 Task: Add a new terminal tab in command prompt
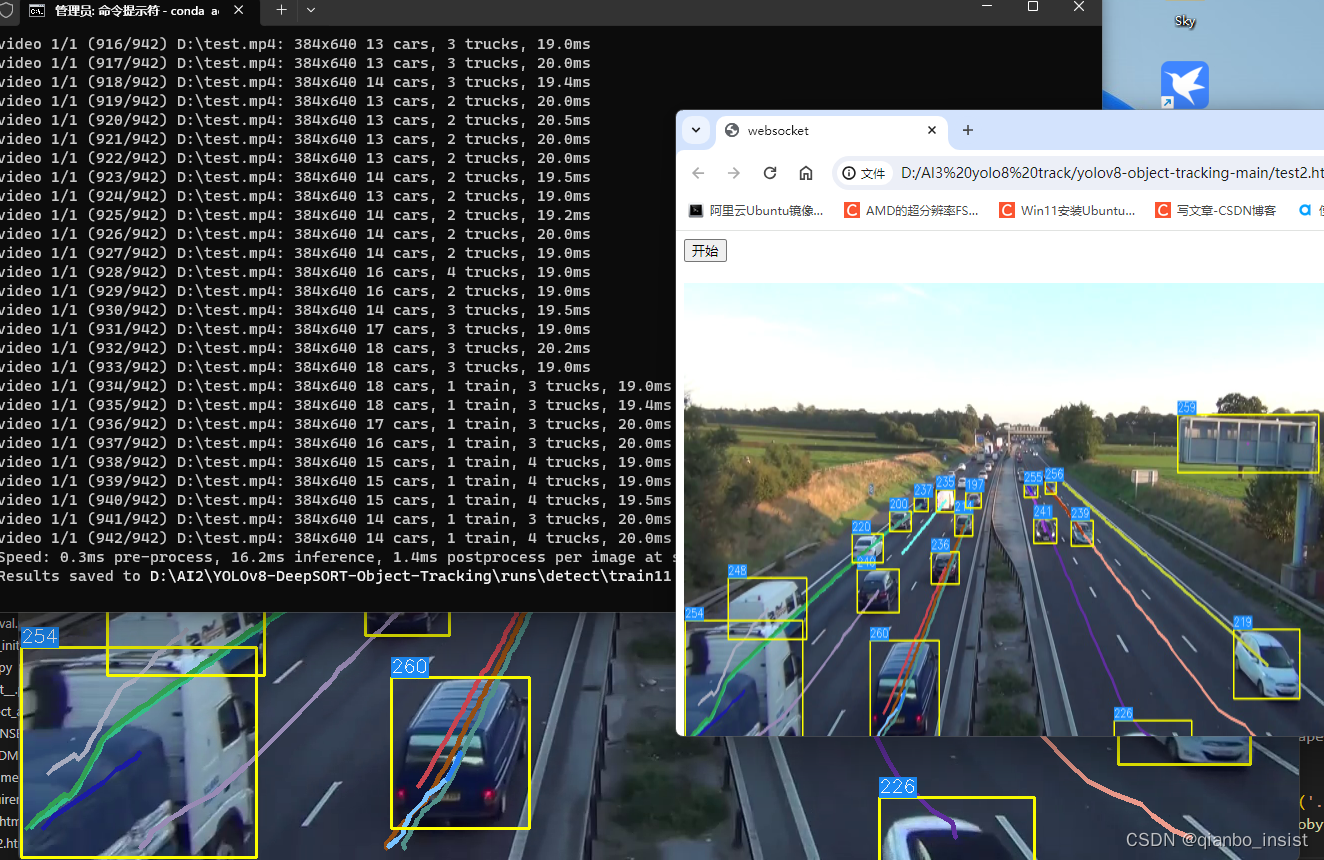281,9
